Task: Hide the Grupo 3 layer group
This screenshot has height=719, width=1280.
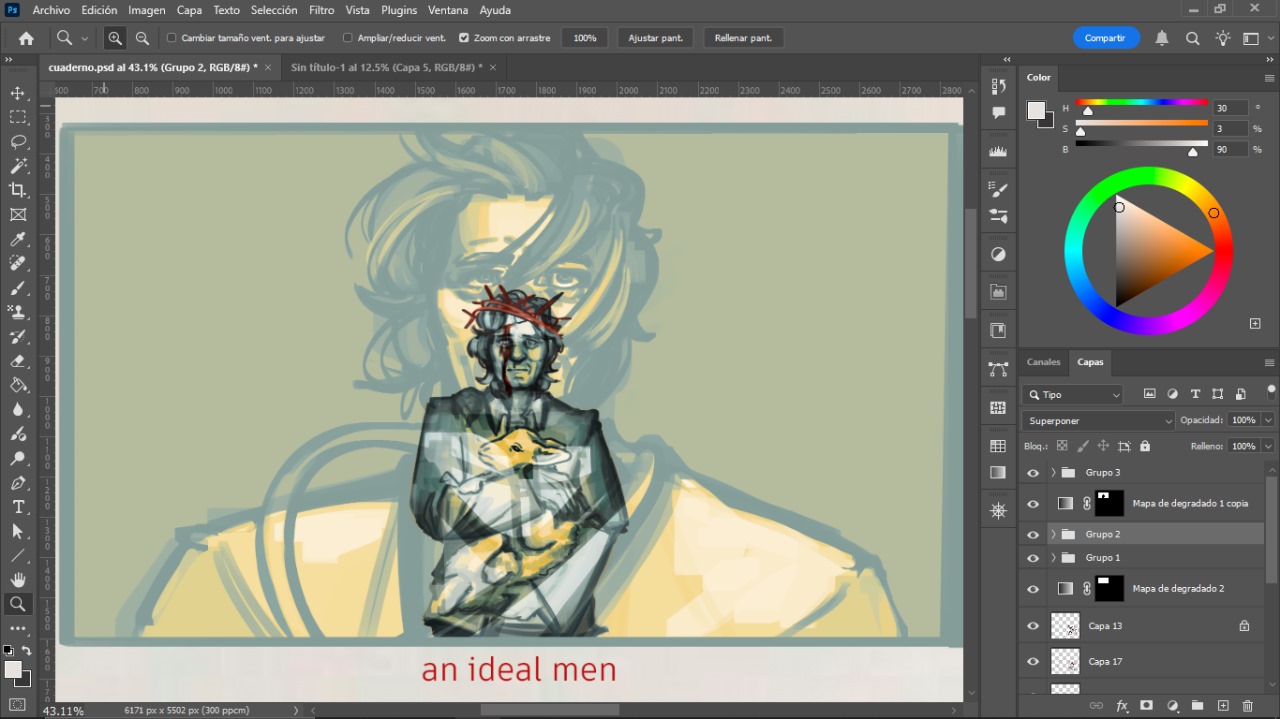Action: tap(1033, 472)
